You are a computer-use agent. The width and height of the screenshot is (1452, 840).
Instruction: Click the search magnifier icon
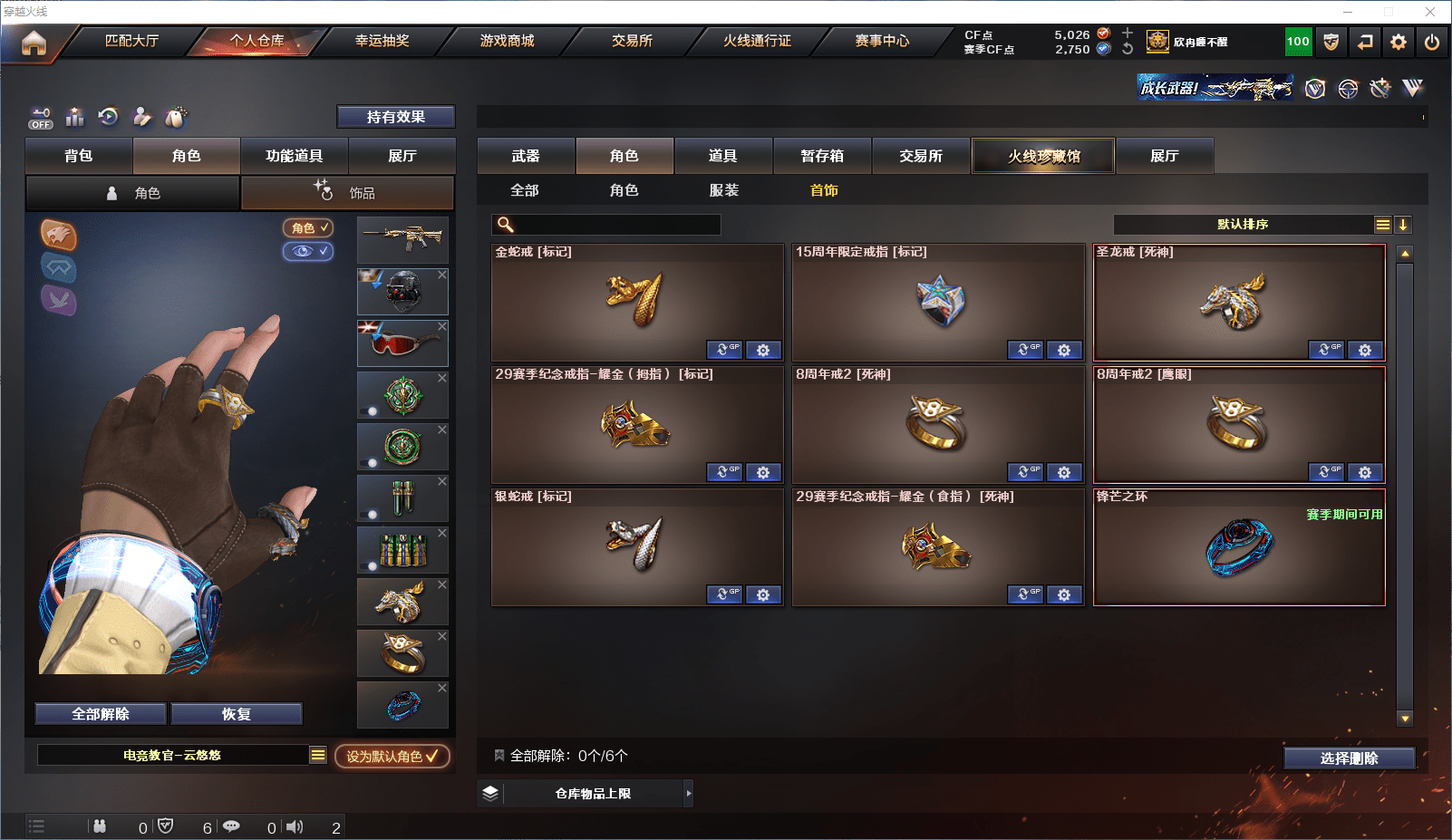506,225
